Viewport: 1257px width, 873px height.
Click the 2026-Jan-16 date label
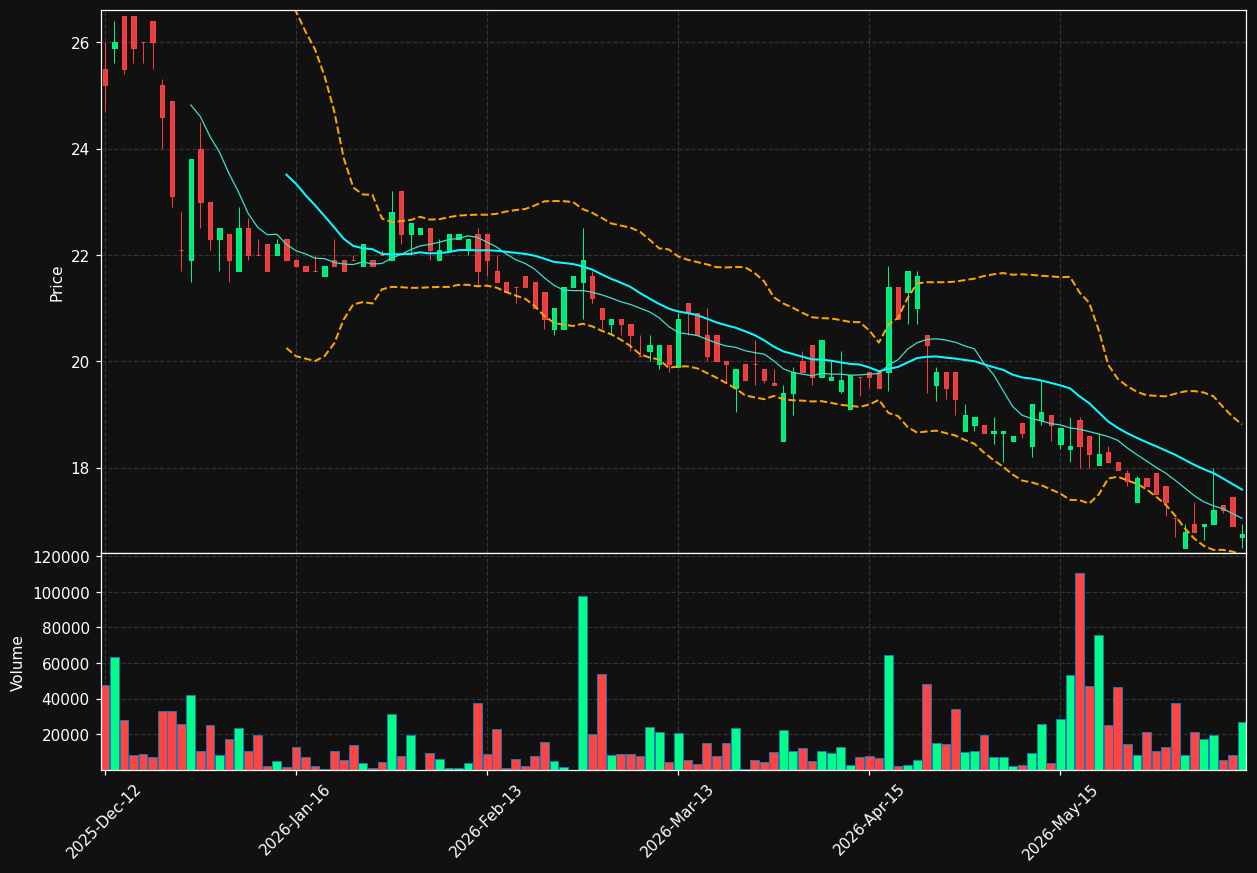click(x=295, y=822)
